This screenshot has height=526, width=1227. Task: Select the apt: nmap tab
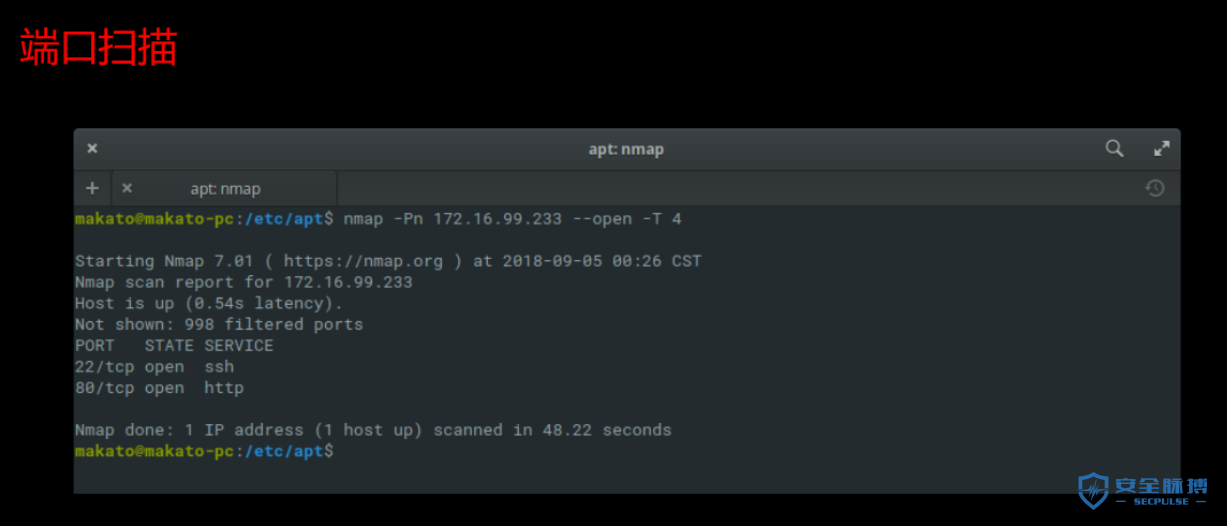point(224,188)
